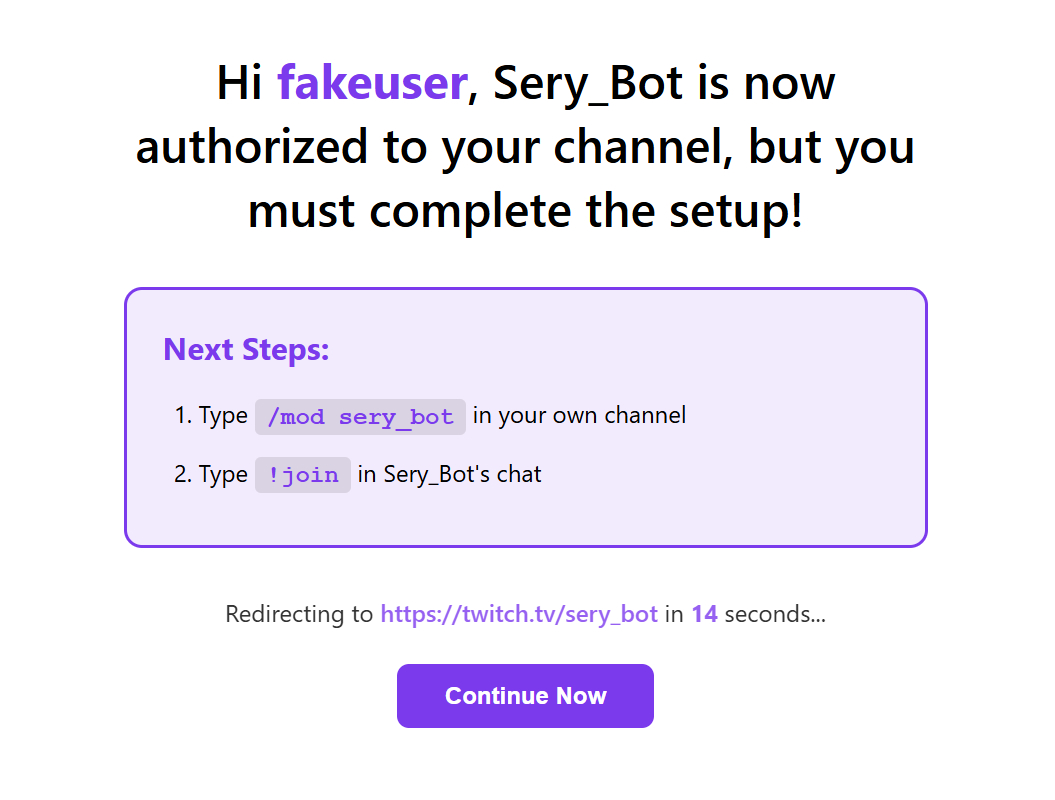
Task: Click the "Redirecting to" text
Action: click(x=299, y=614)
